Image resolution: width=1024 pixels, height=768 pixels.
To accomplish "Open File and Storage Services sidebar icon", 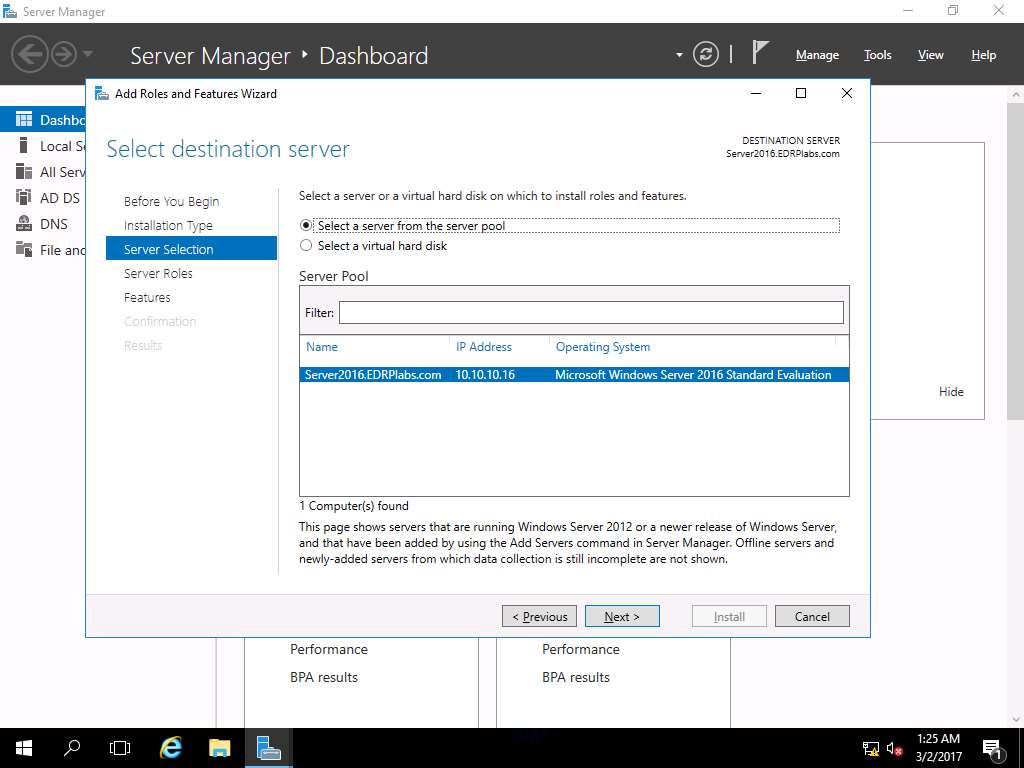I will (24, 249).
